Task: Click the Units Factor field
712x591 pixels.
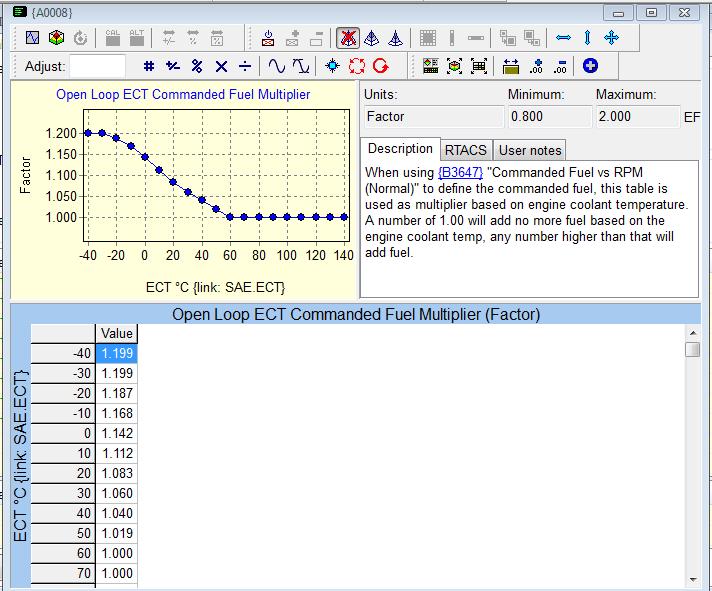Action: (x=434, y=117)
